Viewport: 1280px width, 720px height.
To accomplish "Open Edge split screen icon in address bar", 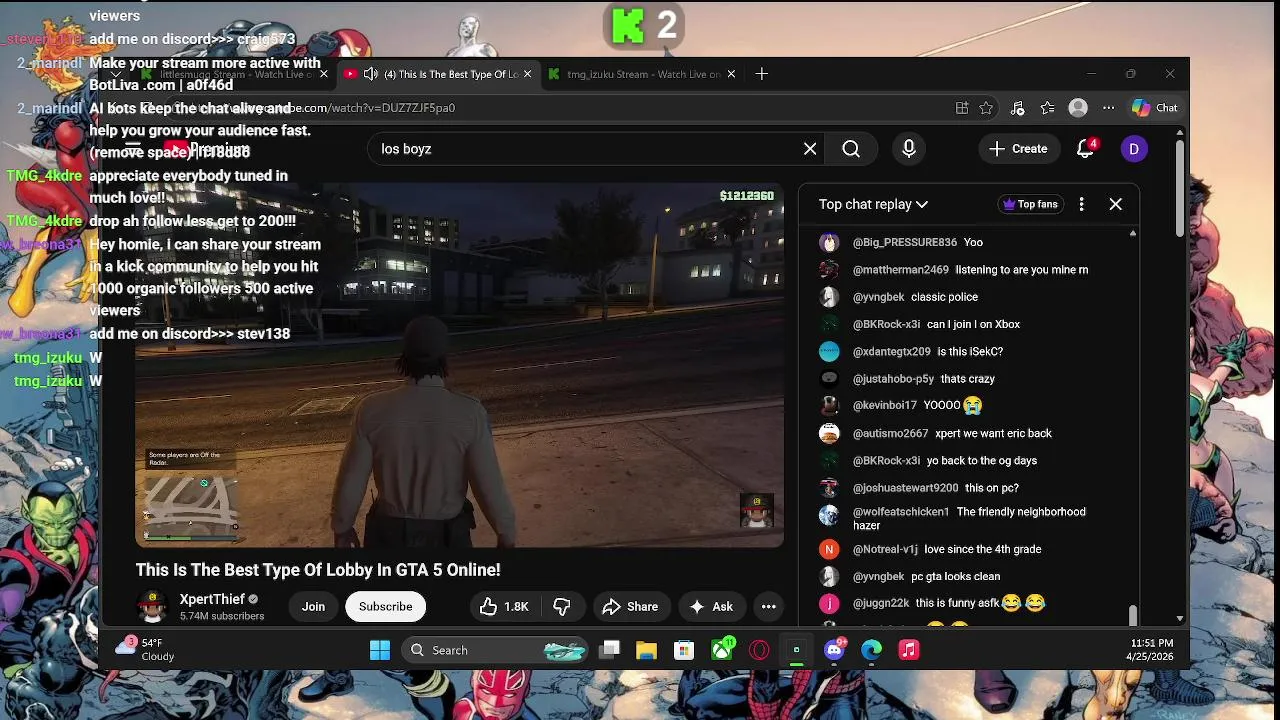I will point(962,108).
